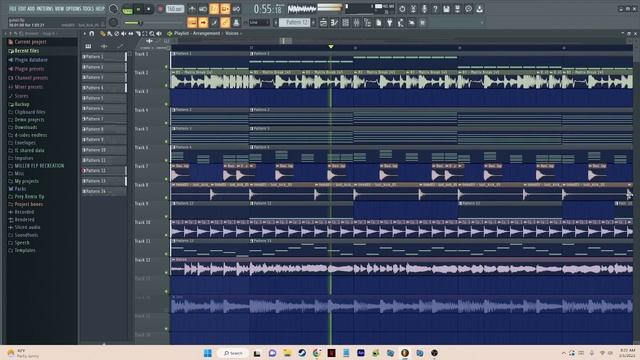Click the stop playback button
The width and height of the screenshot is (640, 360).
[149, 9]
